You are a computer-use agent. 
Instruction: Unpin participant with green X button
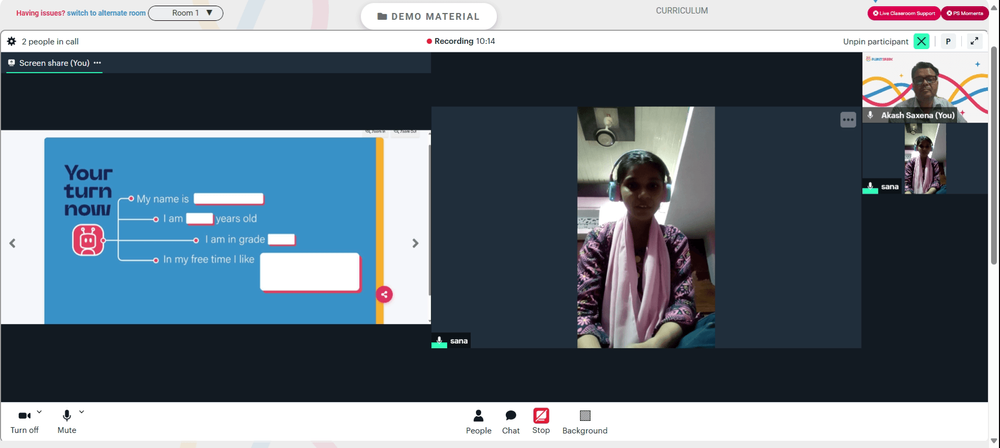(921, 41)
